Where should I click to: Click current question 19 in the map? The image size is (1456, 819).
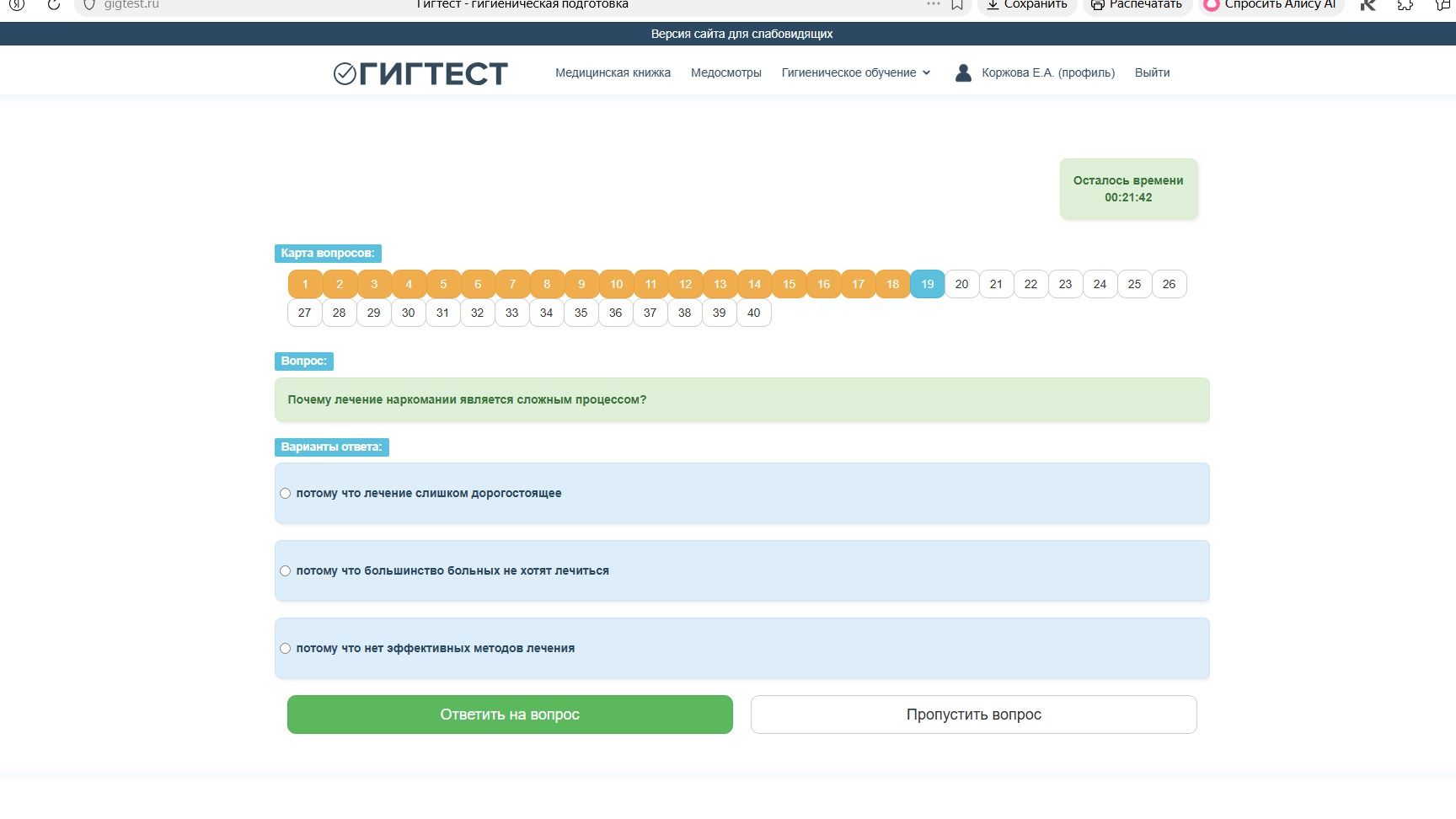click(927, 284)
